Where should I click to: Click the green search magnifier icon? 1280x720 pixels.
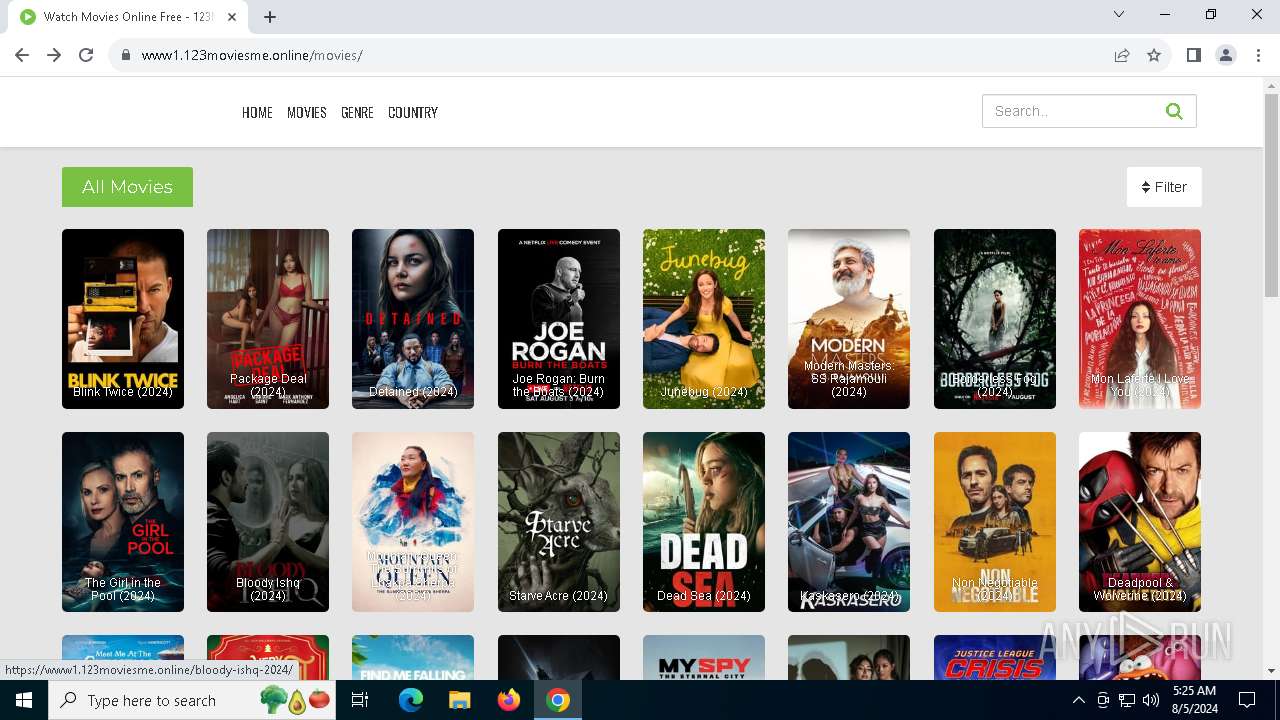pyautogui.click(x=1174, y=111)
